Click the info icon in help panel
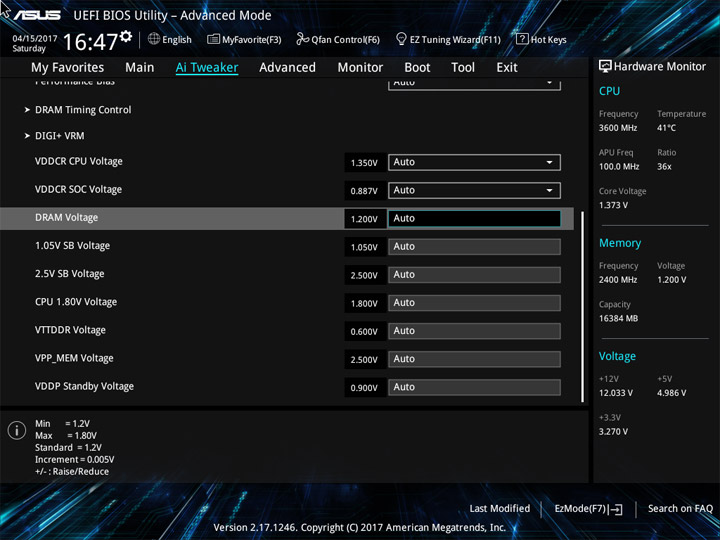This screenshot has height=540, width=720. 17,431
